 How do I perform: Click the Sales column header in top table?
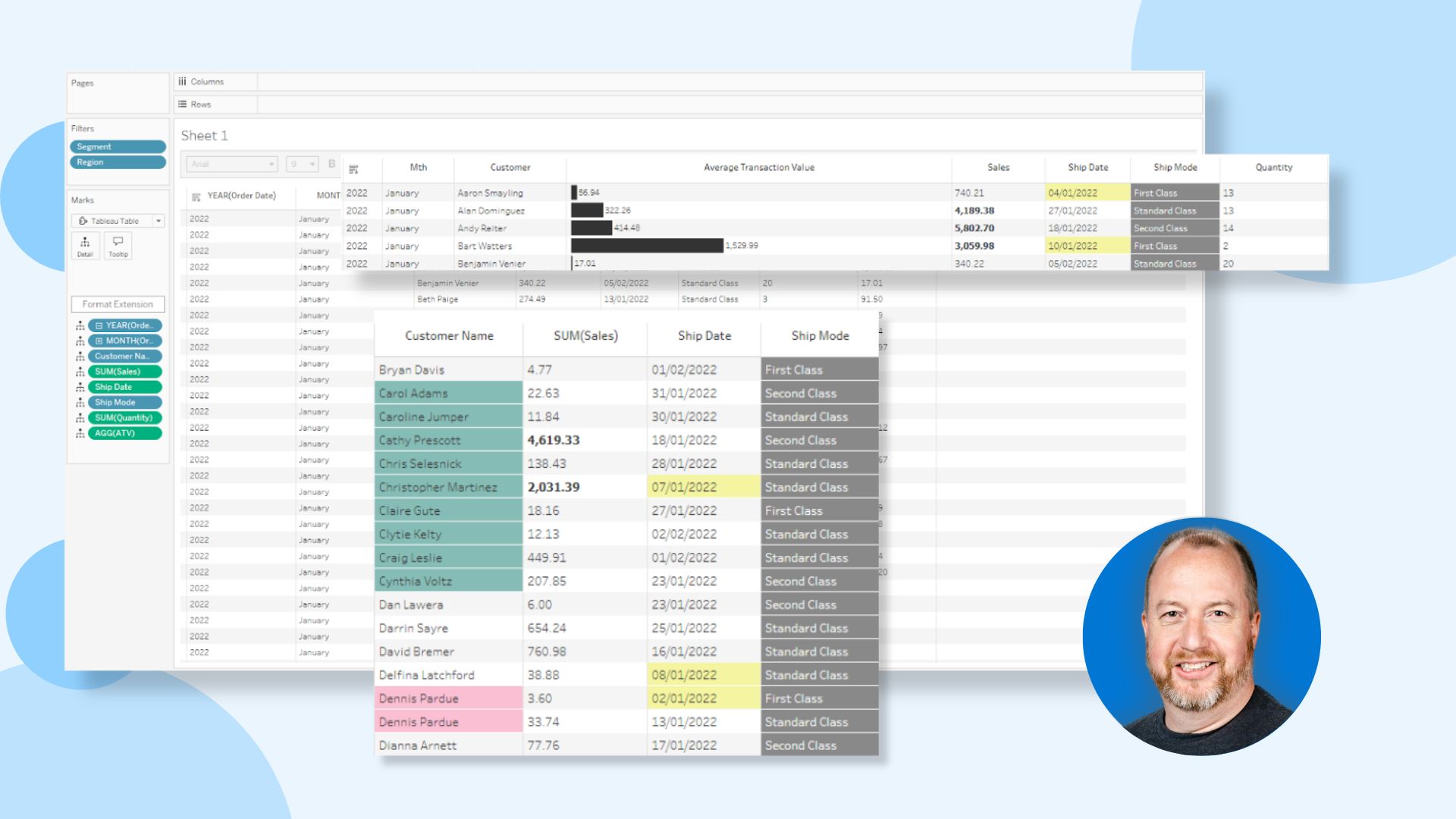point(998,168)
